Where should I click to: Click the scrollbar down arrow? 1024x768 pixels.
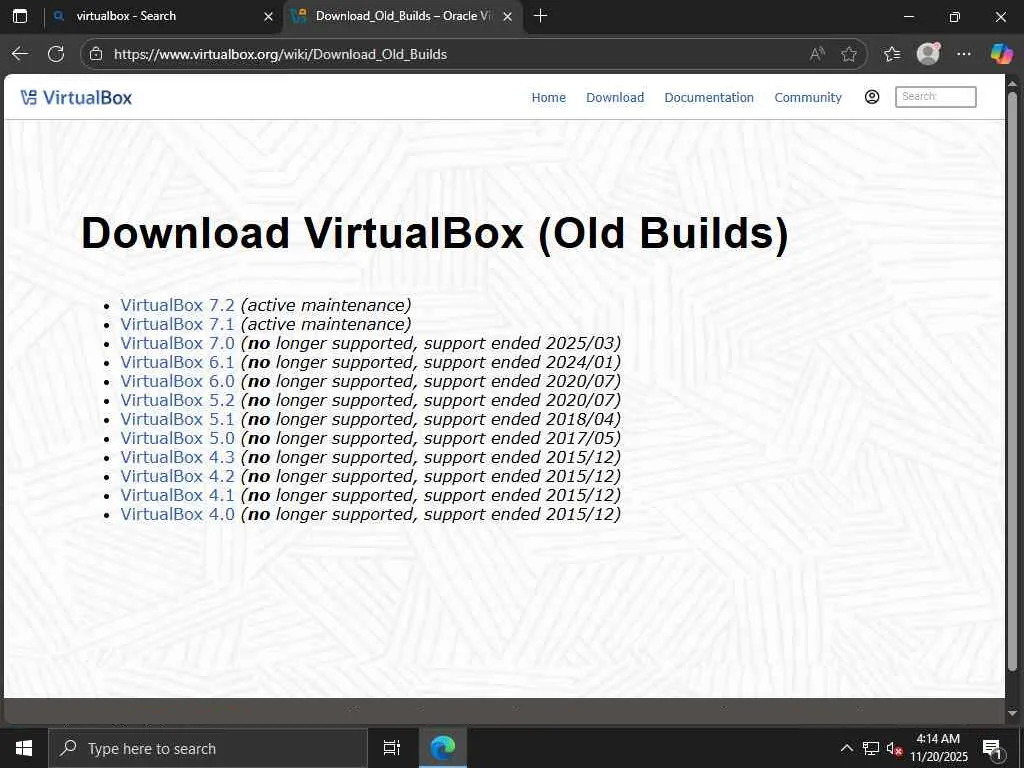click(1013, 713)
